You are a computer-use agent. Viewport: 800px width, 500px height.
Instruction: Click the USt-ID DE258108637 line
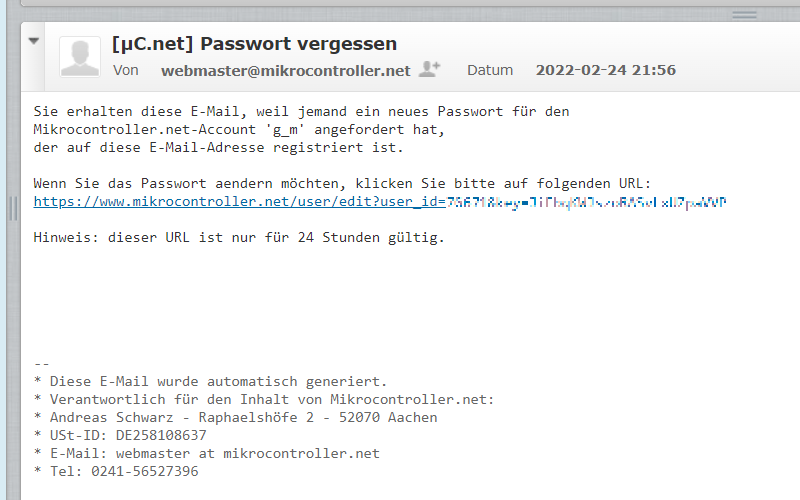[120, 435]
